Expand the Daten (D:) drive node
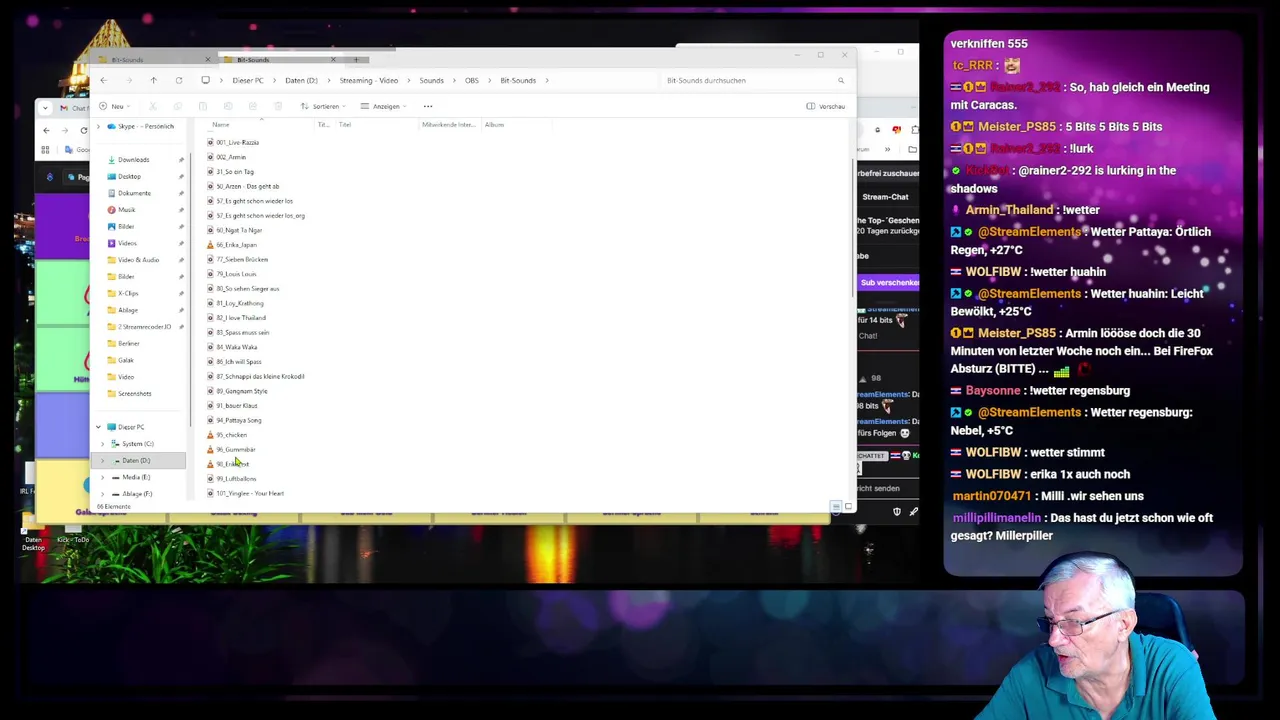The image size is (1280, 720). pos(103,461)
